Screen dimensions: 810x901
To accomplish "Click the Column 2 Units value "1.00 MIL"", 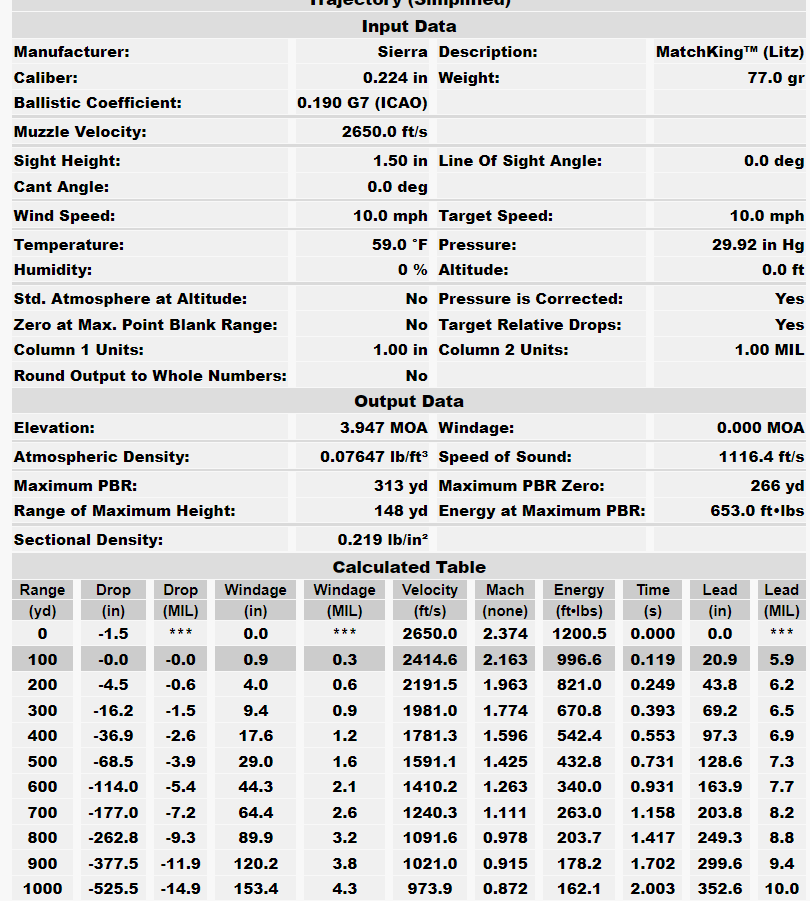I will [769, 350].
